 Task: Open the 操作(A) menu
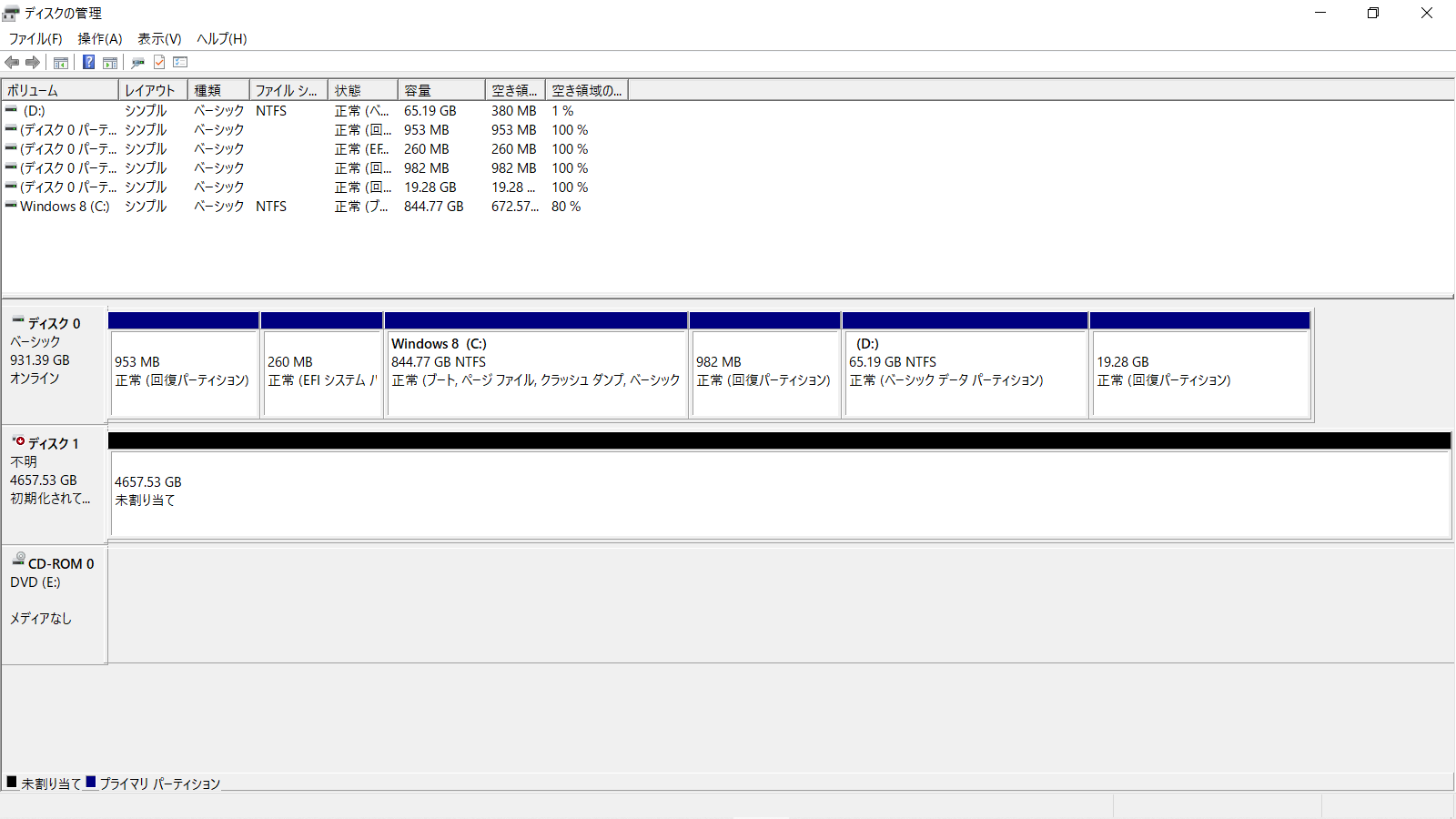100,39
